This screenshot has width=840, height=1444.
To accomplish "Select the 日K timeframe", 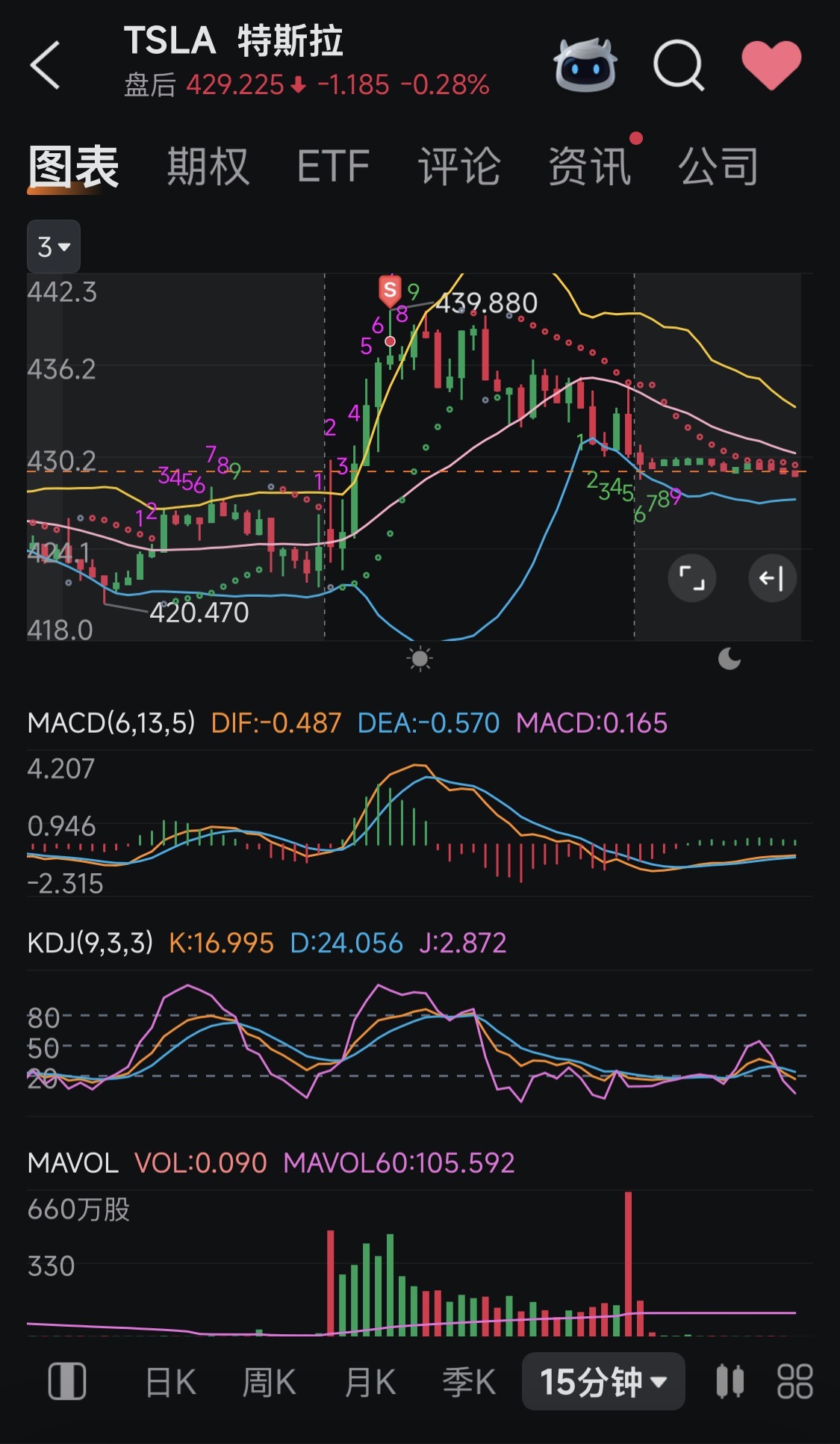I will pyautogui.click(x=170, y=1382).
